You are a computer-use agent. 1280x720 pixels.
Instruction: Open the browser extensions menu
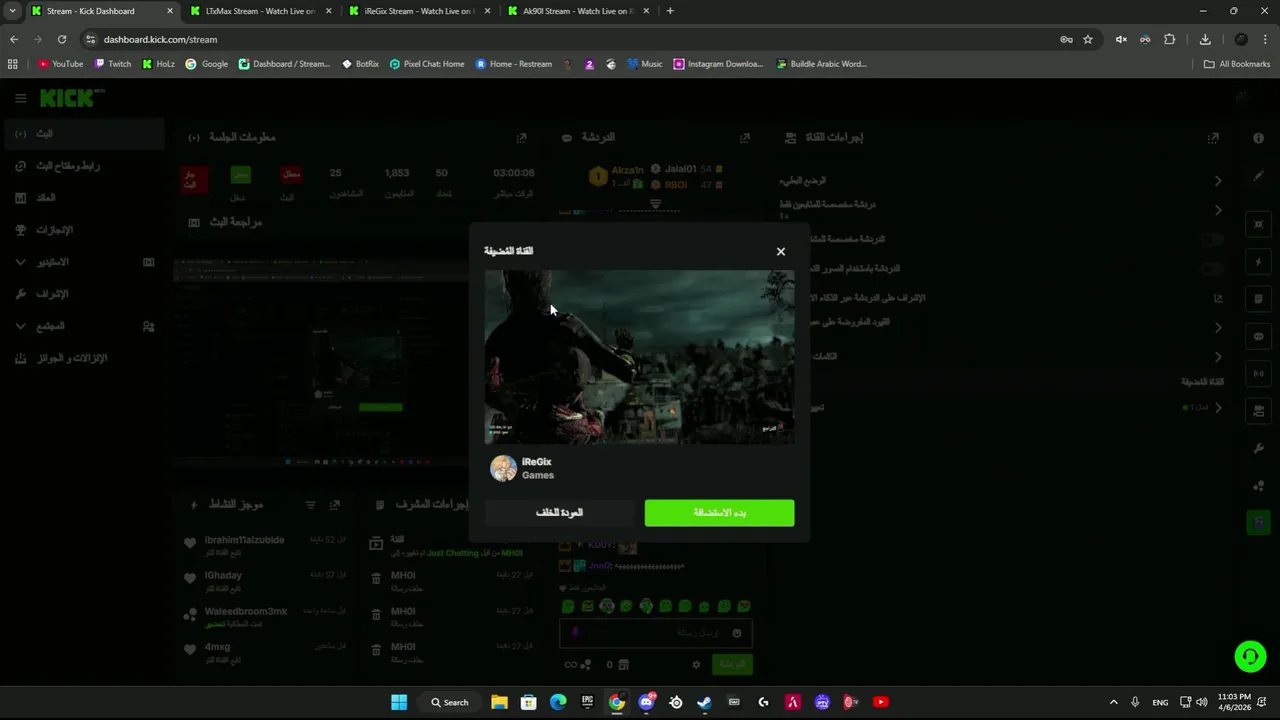pyautogui.click(x=1170, y=39)
